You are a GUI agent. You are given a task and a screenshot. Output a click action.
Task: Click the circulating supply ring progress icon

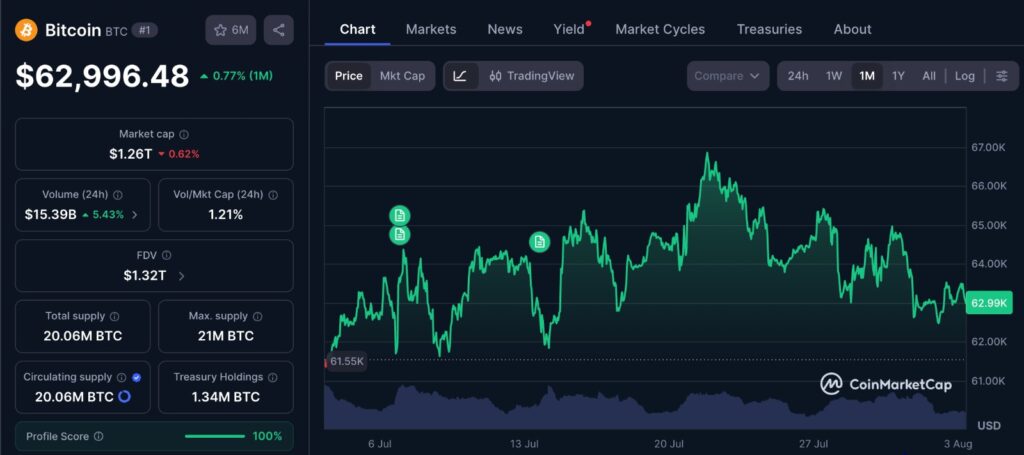coord(124,396)
